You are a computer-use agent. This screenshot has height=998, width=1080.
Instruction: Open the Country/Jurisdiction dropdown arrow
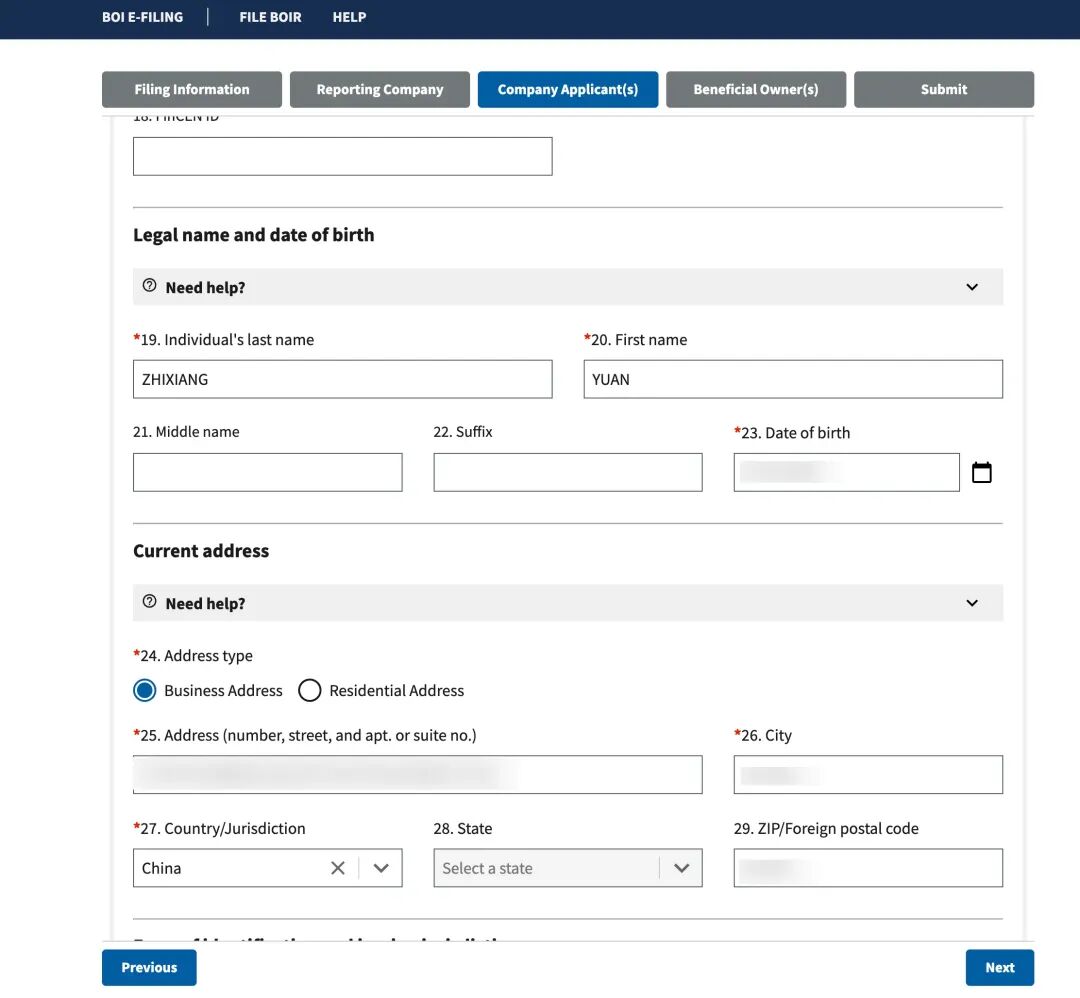coord(381,868)
